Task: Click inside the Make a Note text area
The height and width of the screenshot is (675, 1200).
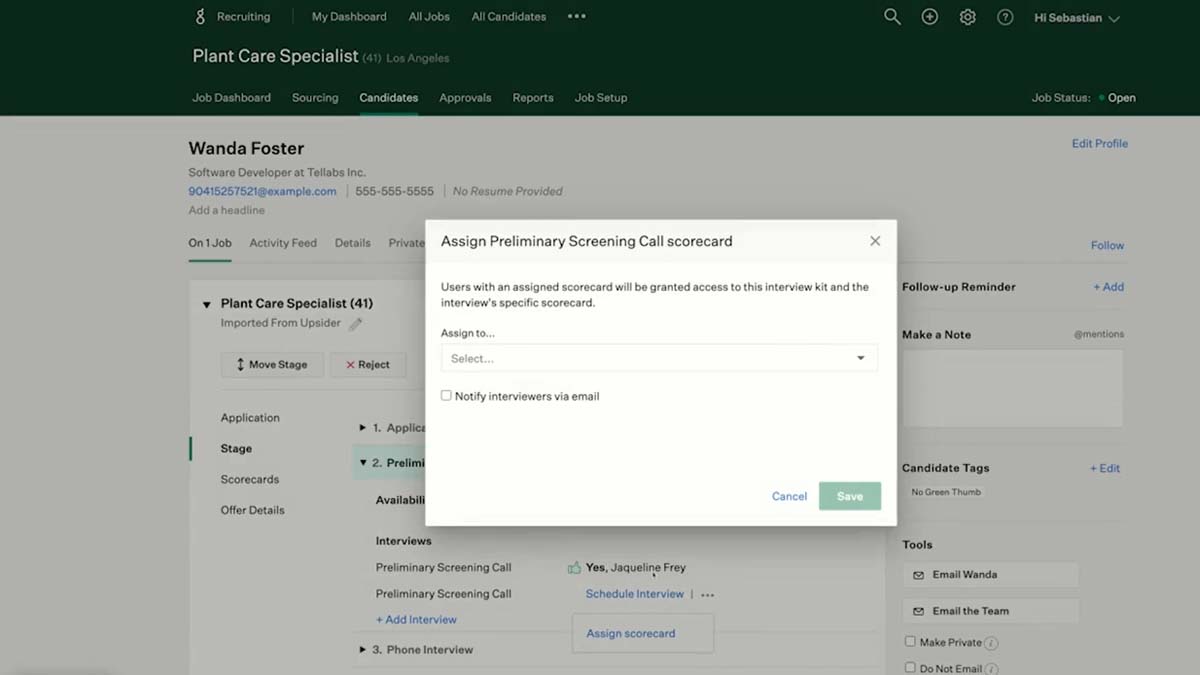Action: [x=1013, y=388]
